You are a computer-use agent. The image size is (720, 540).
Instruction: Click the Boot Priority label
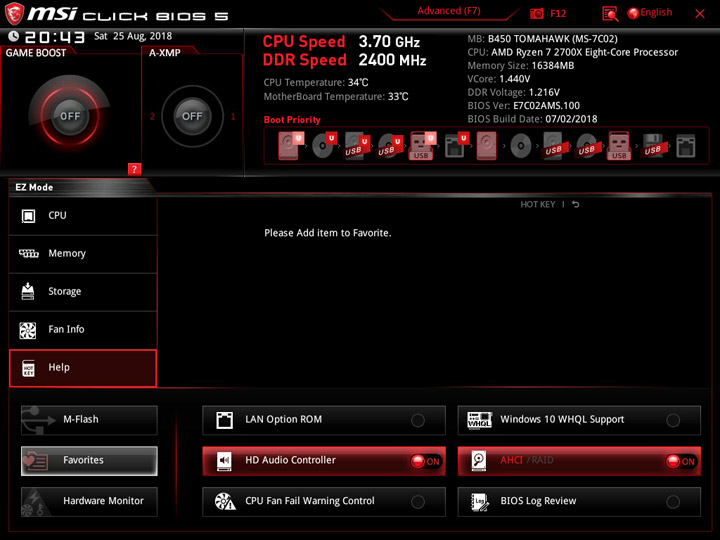click(292, 119)
